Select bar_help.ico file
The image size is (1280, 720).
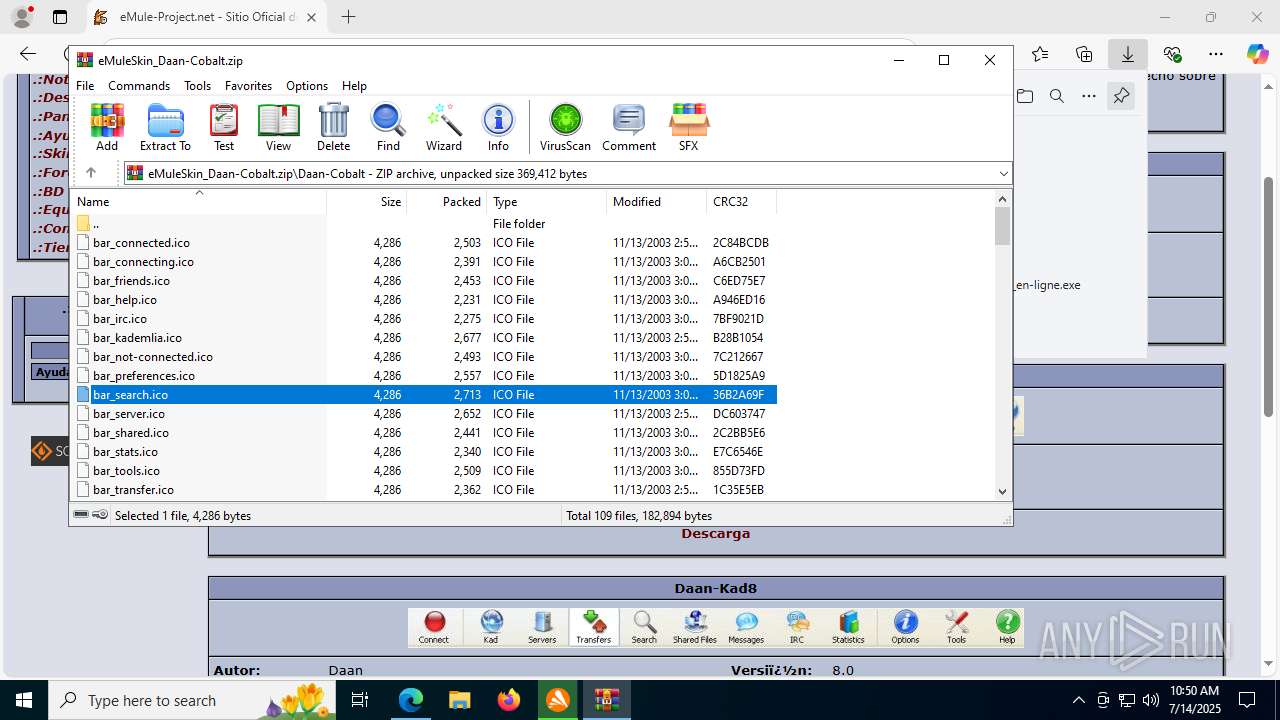coord(424,299)
